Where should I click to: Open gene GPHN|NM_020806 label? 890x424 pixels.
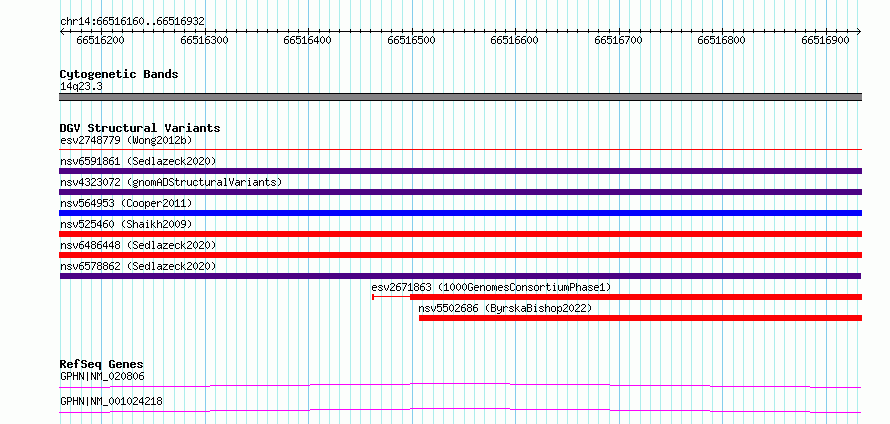tap(103, 376)
